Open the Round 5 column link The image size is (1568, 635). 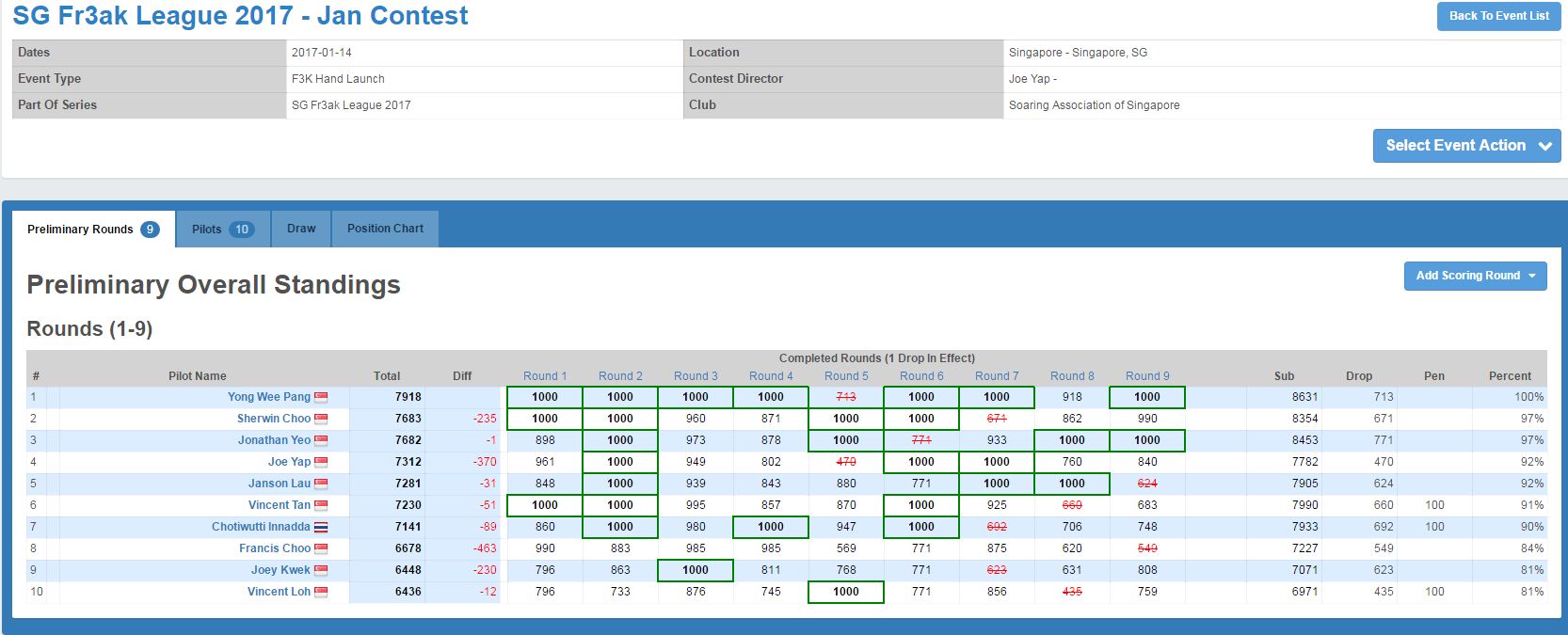[x=846, y=376]
